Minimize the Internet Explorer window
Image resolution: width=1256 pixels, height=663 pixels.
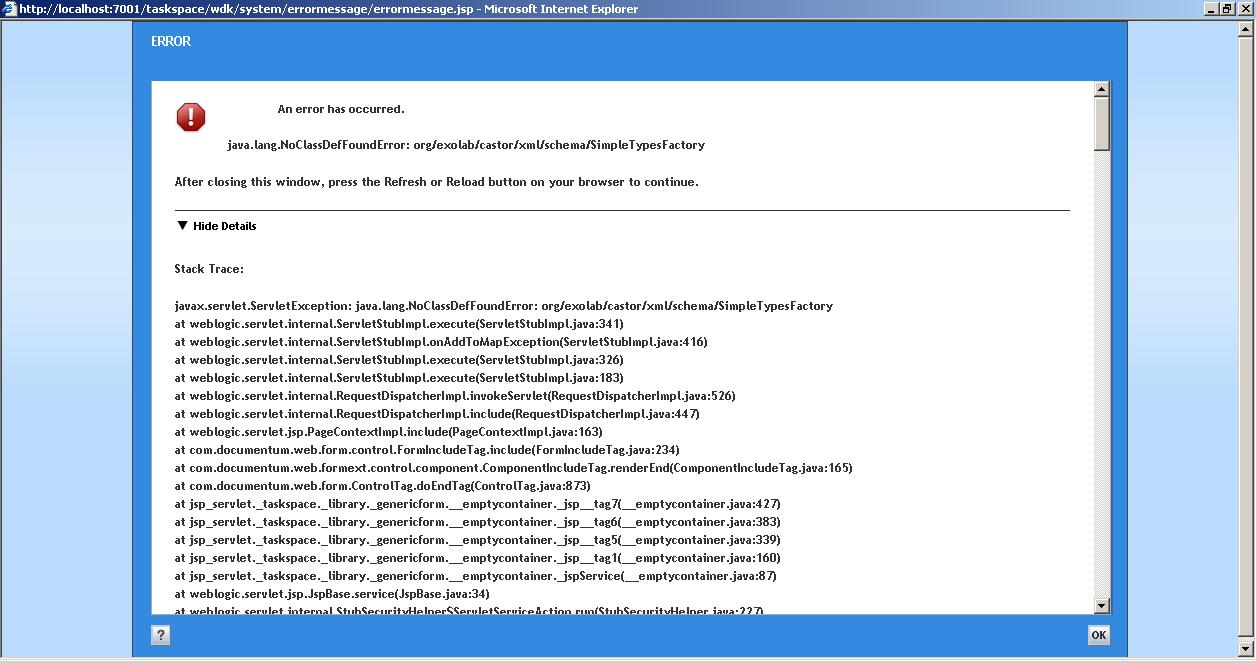pos(1210,9)
